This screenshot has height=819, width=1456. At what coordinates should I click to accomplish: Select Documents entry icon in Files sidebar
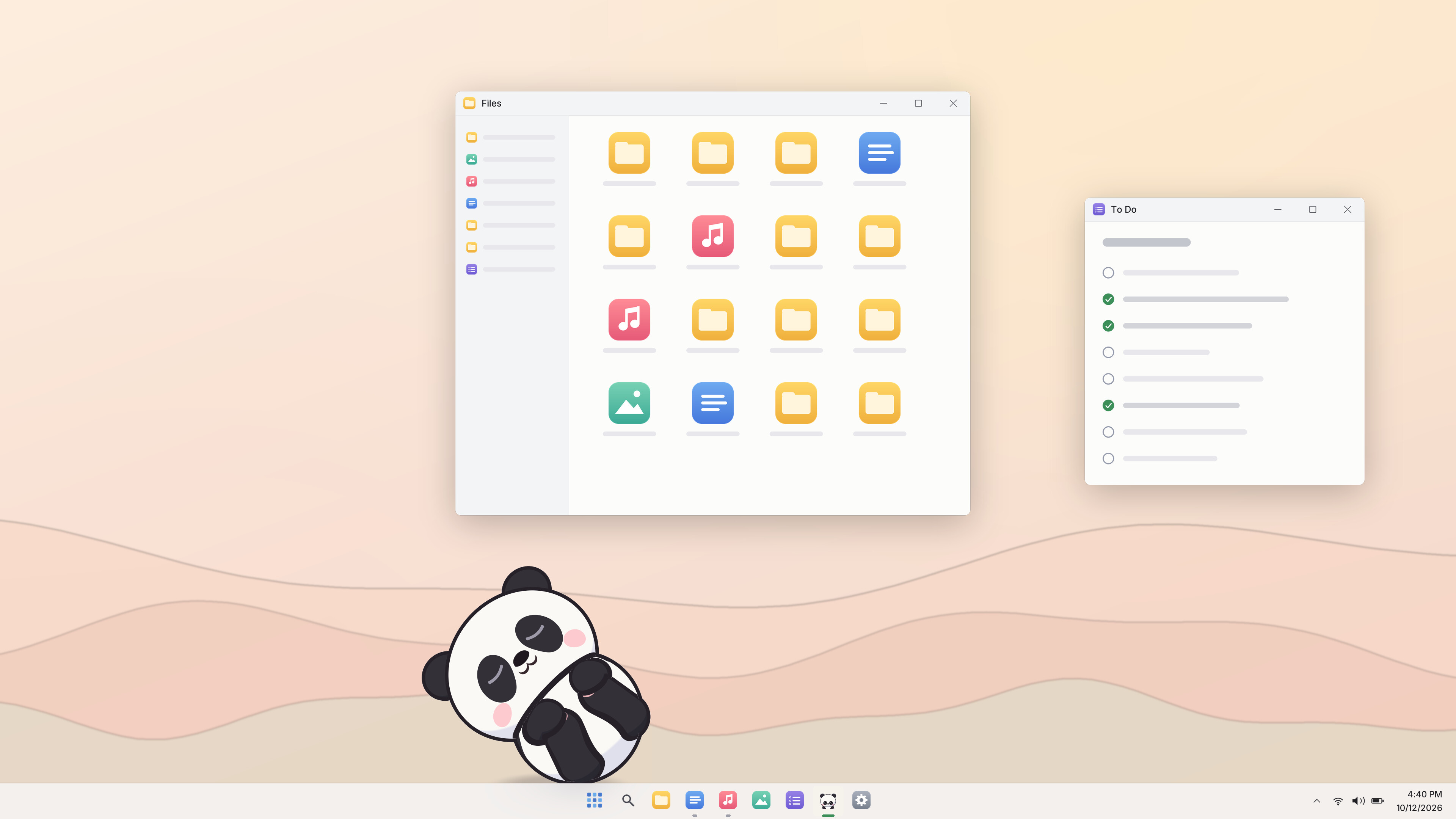click(471, 204)
